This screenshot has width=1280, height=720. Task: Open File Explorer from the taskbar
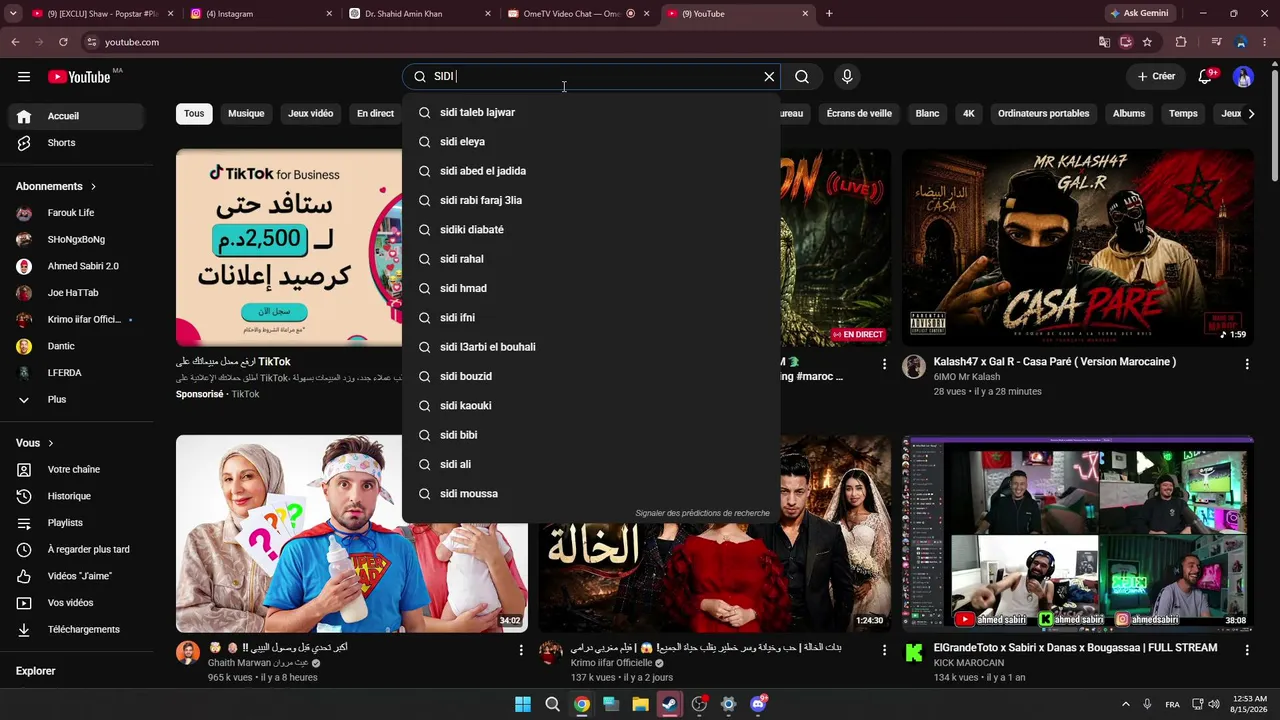[640, 704]
